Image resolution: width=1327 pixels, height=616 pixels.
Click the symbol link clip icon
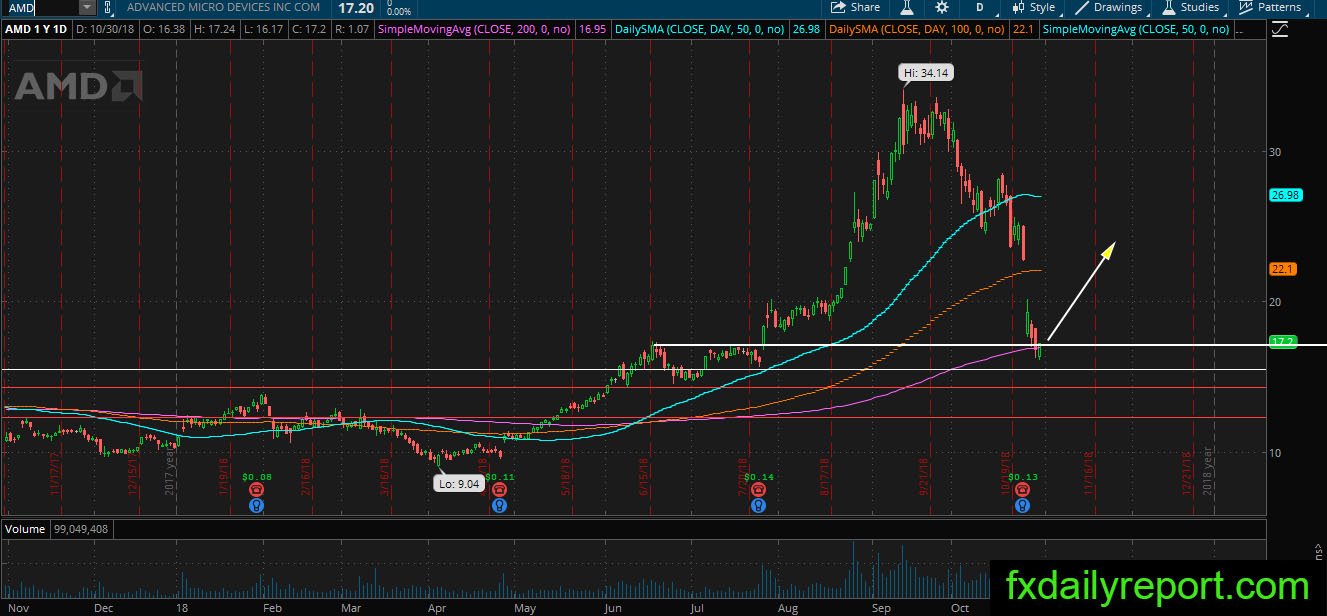108,7
